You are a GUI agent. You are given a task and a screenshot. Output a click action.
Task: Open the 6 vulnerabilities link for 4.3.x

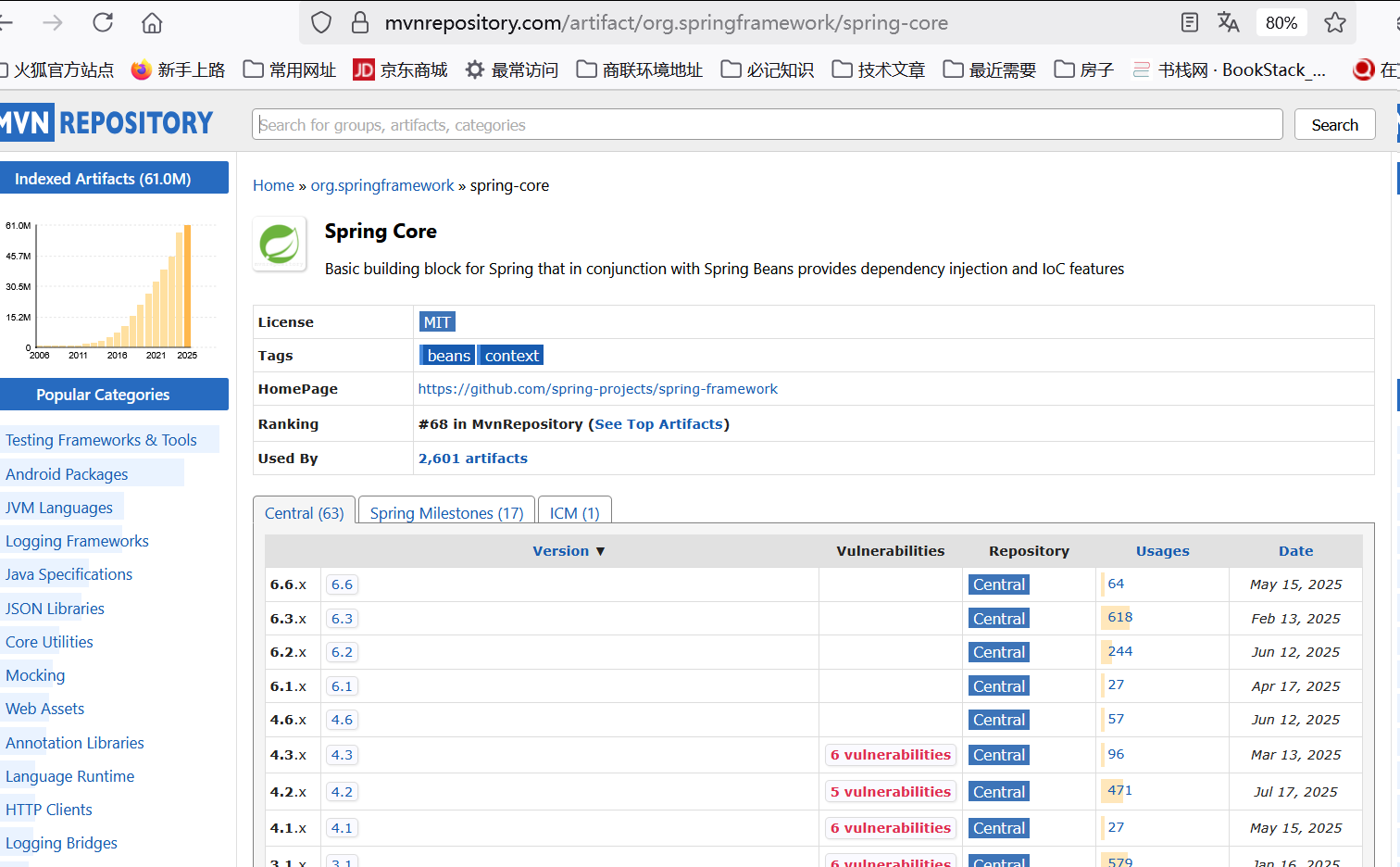(x=890, y=755)
